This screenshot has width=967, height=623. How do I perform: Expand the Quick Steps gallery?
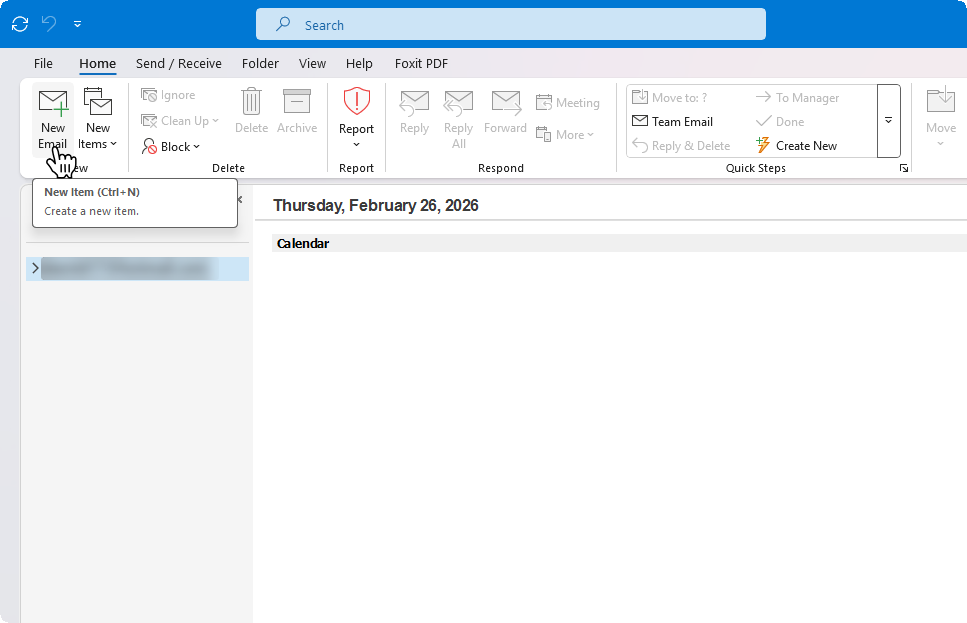[x=889, y=121]
